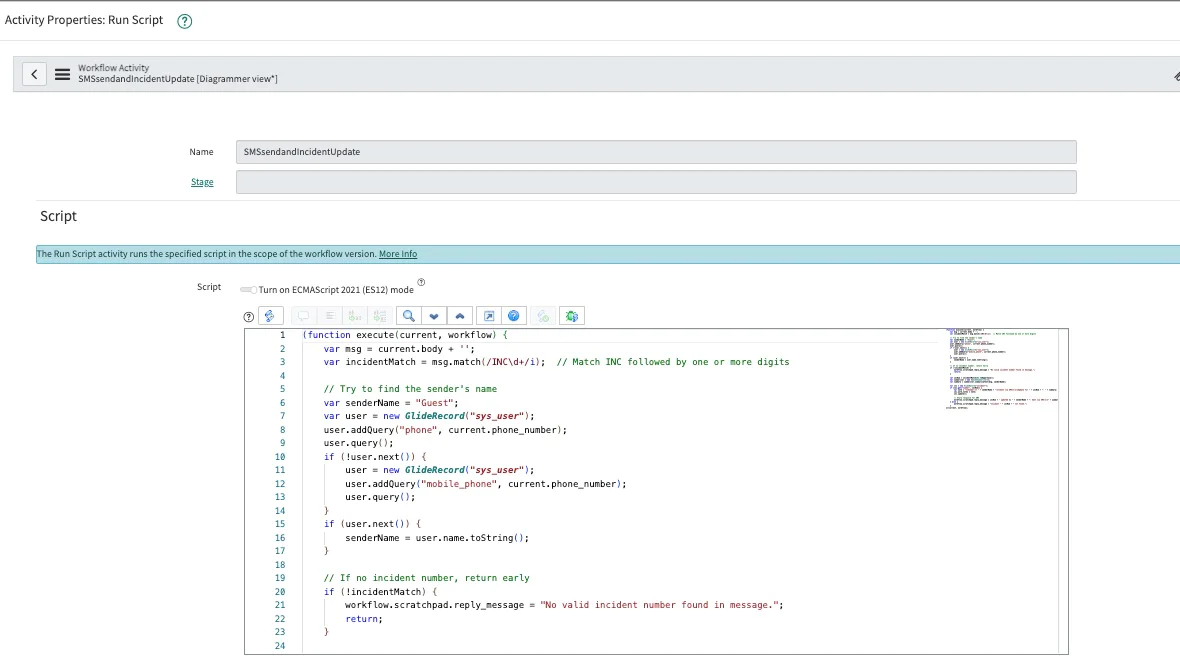Image resolution: width=1180 pixels, height=667 pixels.
Task: Open script editor help question mark
Action: [249, 317]
